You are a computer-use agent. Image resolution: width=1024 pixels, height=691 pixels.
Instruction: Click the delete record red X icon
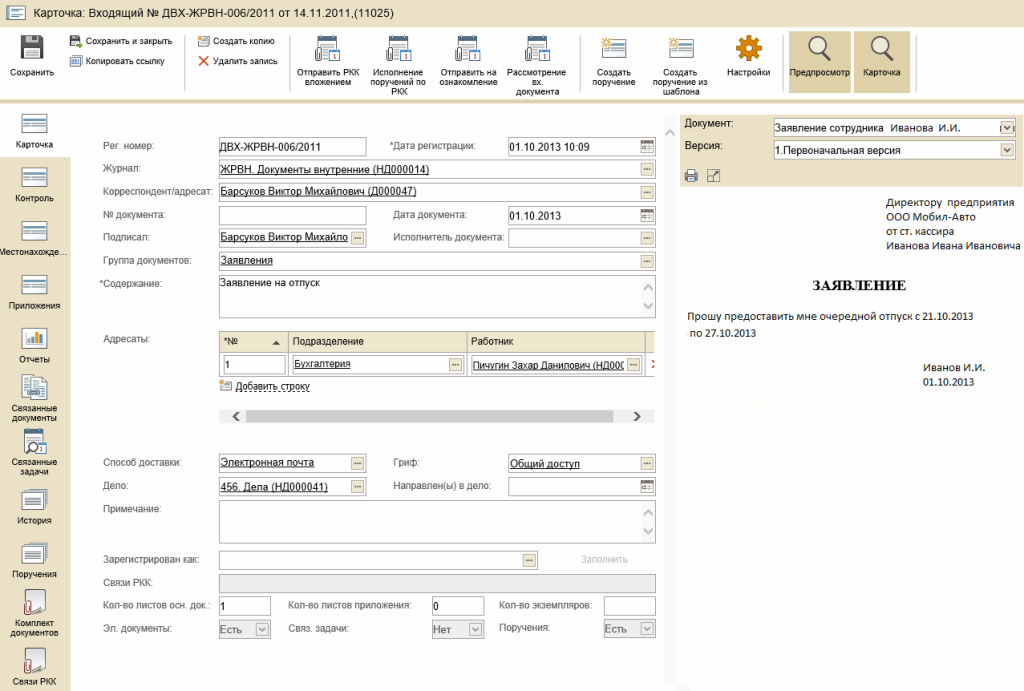(204, 61)
